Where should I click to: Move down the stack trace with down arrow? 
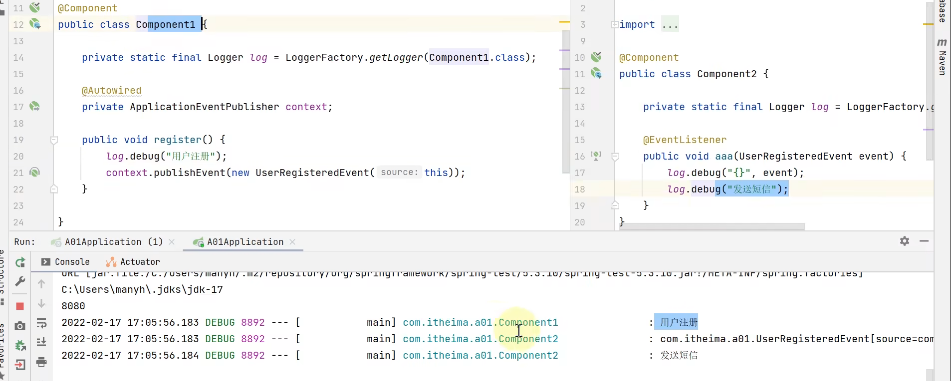tap(41, 303)
